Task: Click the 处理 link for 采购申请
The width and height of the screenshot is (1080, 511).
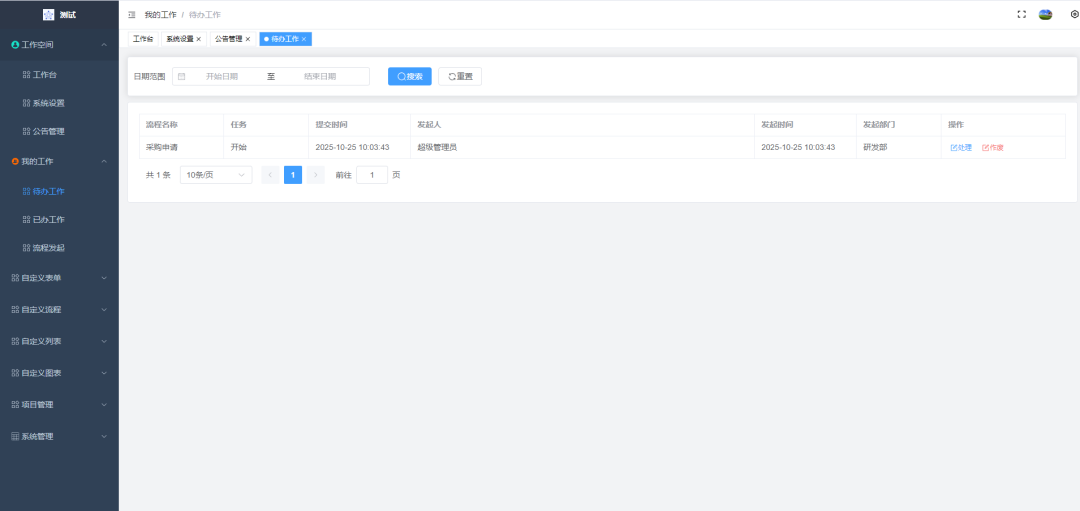Action: (x=961, y=147)
